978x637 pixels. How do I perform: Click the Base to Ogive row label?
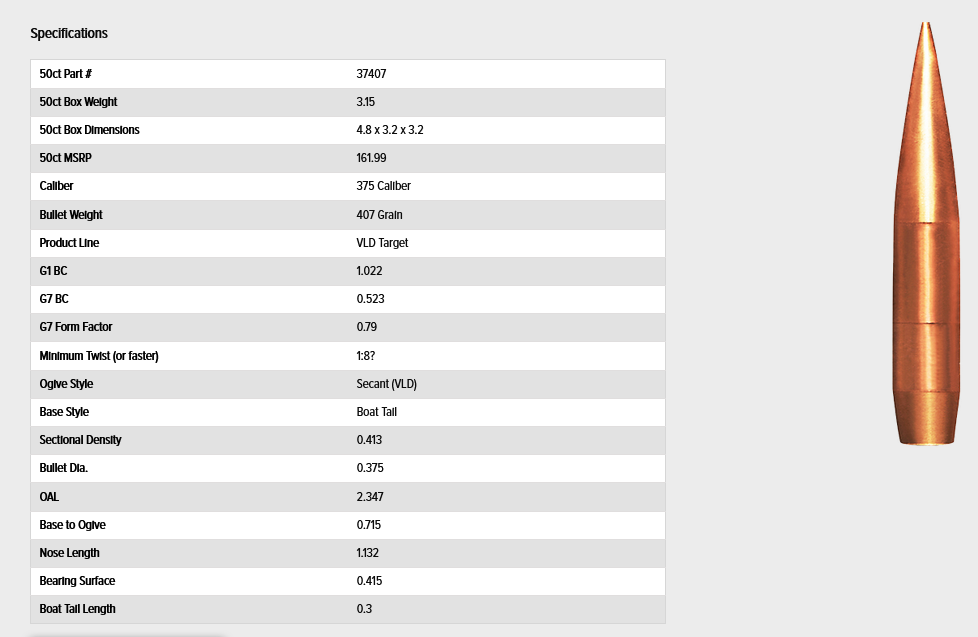pos(72,525)
